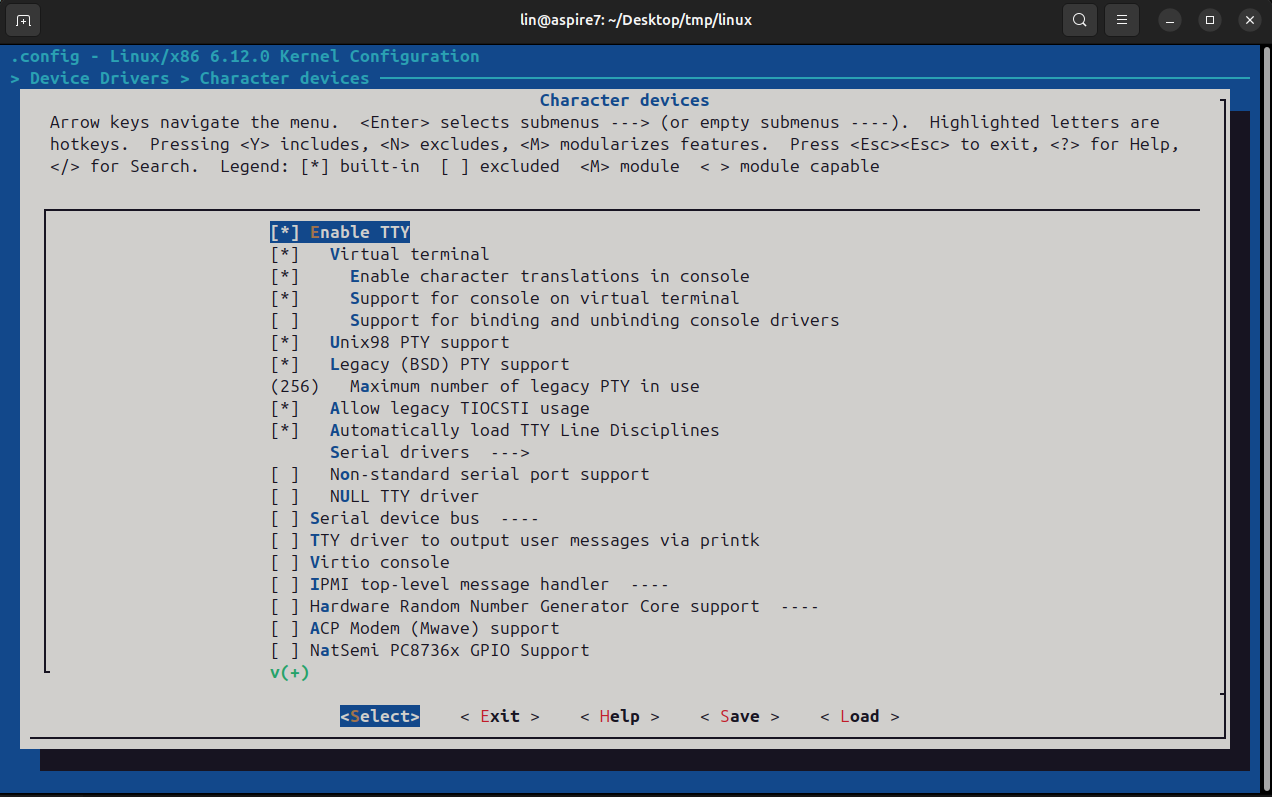Click the new tab icon in the title bar

click(24, 20)
